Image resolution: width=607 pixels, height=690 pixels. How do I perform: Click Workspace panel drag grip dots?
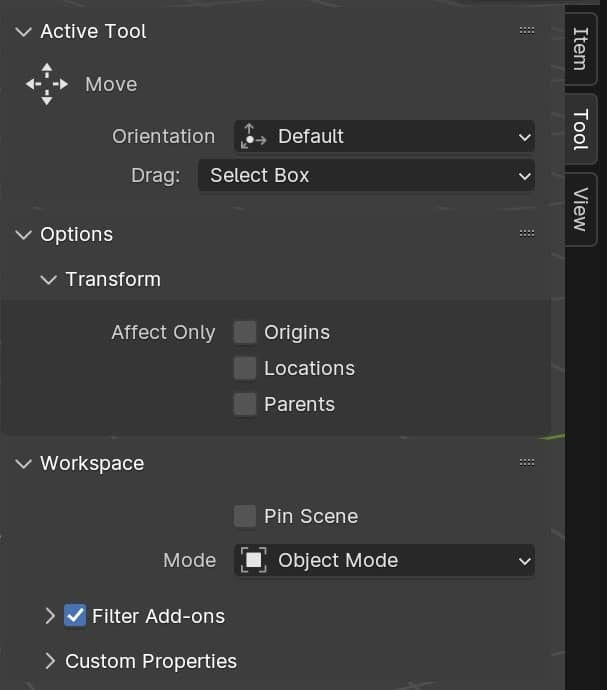coord(527,463)
